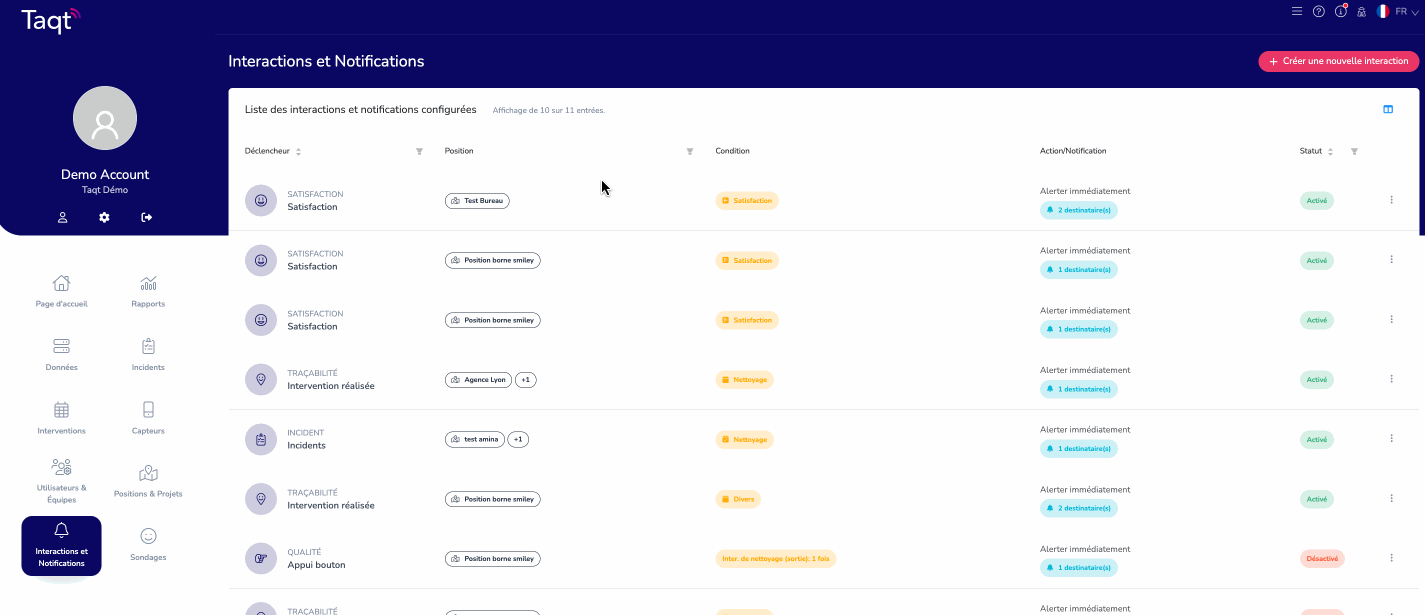Open Positions & Projets
Viewport: 1425px width, 615px height.
148,481
